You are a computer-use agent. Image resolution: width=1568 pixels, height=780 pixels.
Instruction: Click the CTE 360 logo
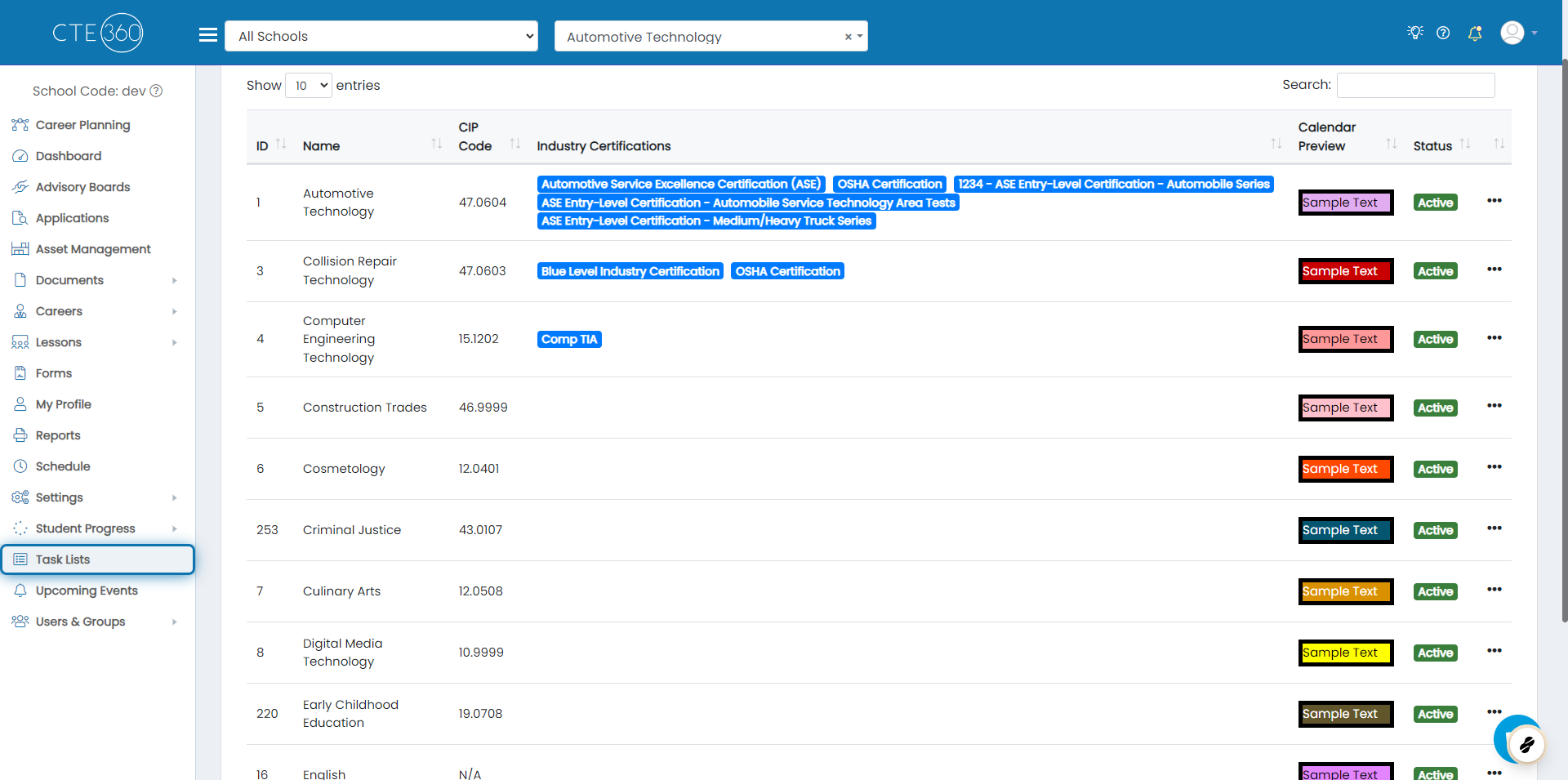click(98, 33)
